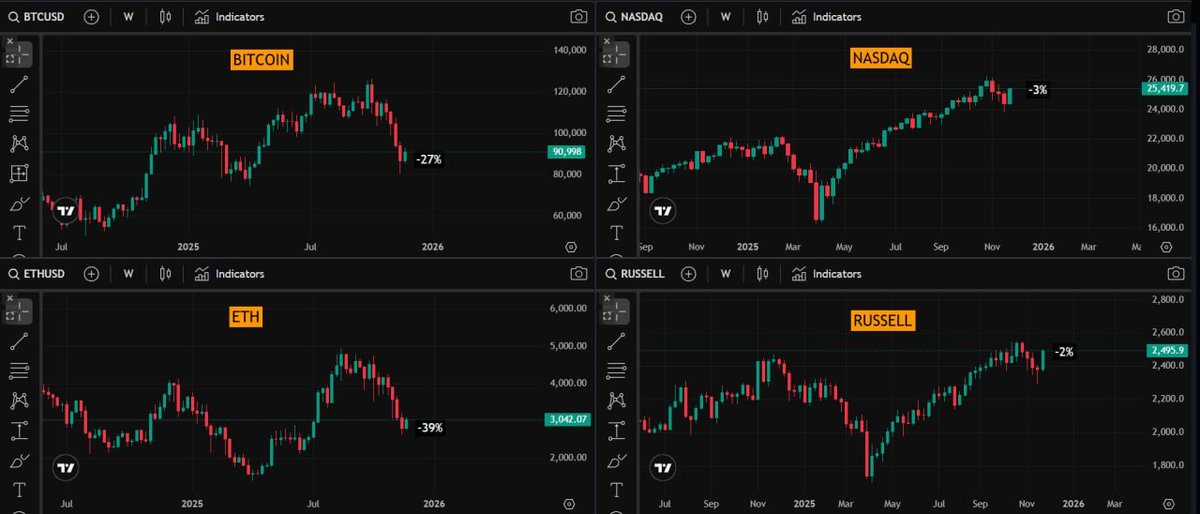Viewport: 1200px width, 514px height.
Task: Select the BITCOIN text annotation
Action: (261, 60)
